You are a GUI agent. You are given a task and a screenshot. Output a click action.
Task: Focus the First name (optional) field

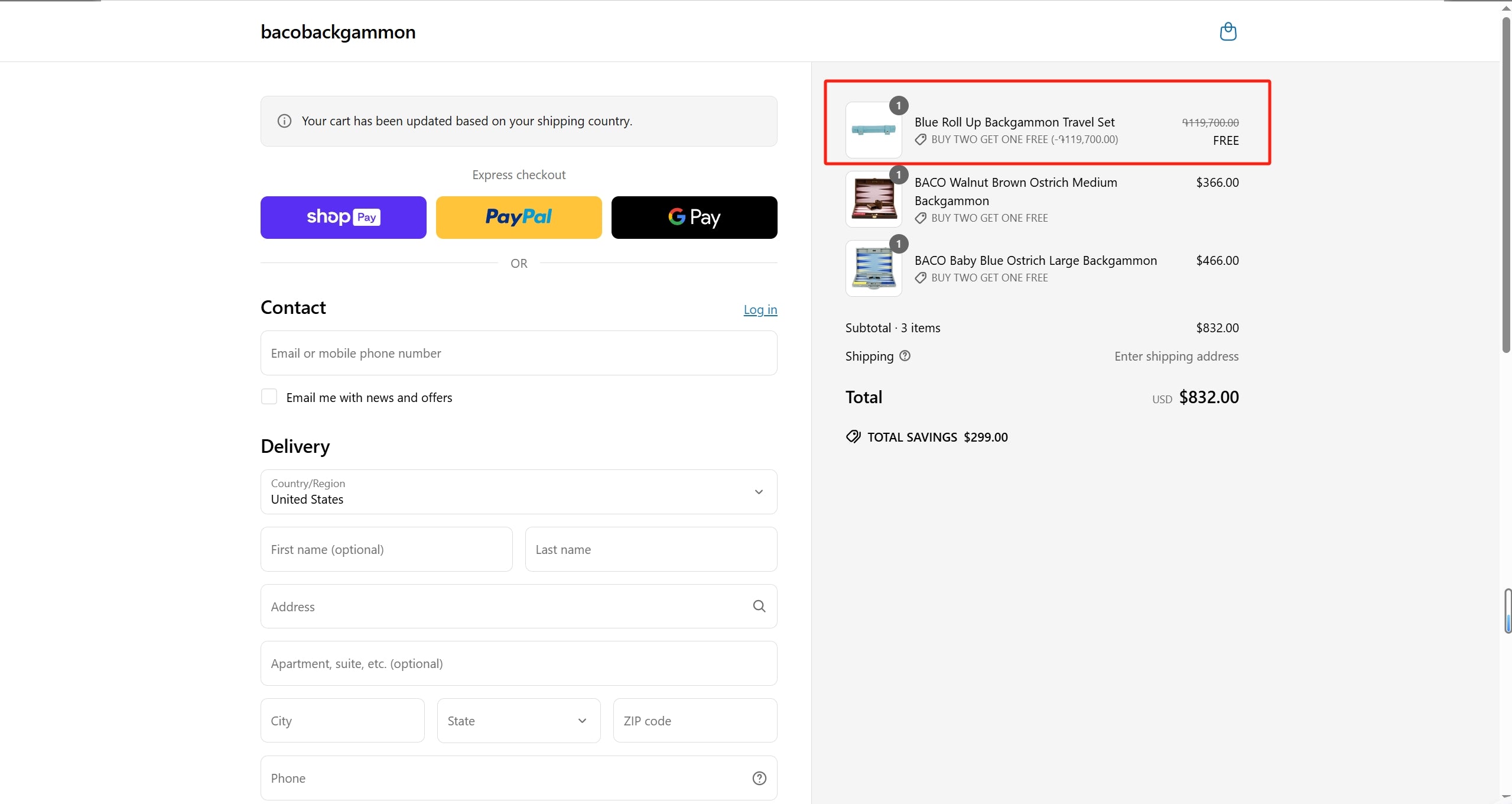(x=386, y=549)
